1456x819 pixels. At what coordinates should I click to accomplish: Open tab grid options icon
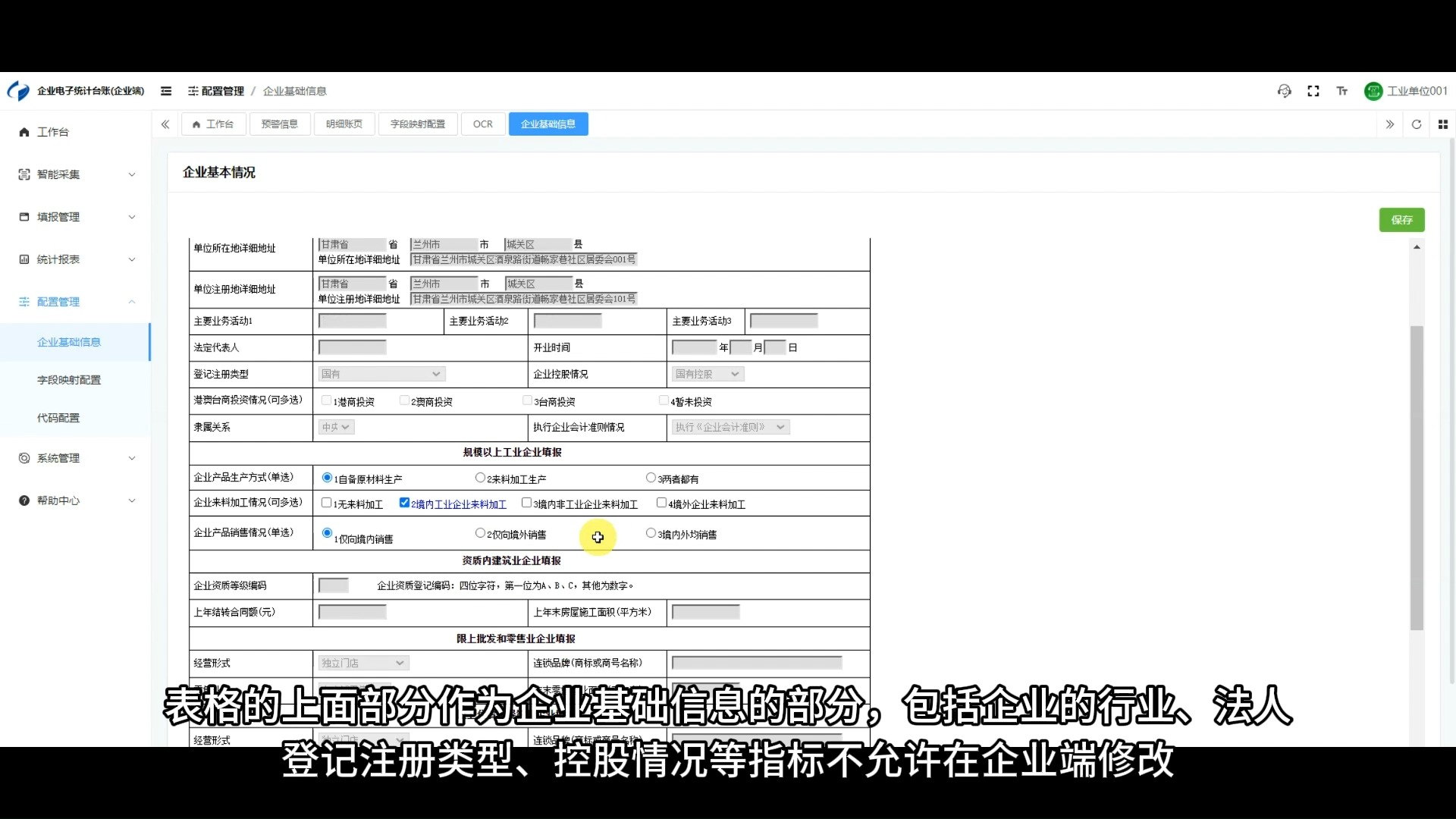[x=1443, y=124]
